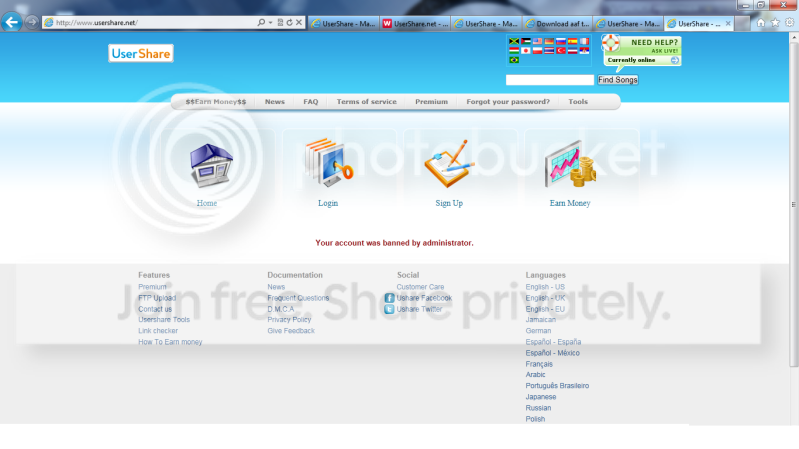Screen dimensions: 799x449
Task: Open the Home text link
Action: coord(207,203)
